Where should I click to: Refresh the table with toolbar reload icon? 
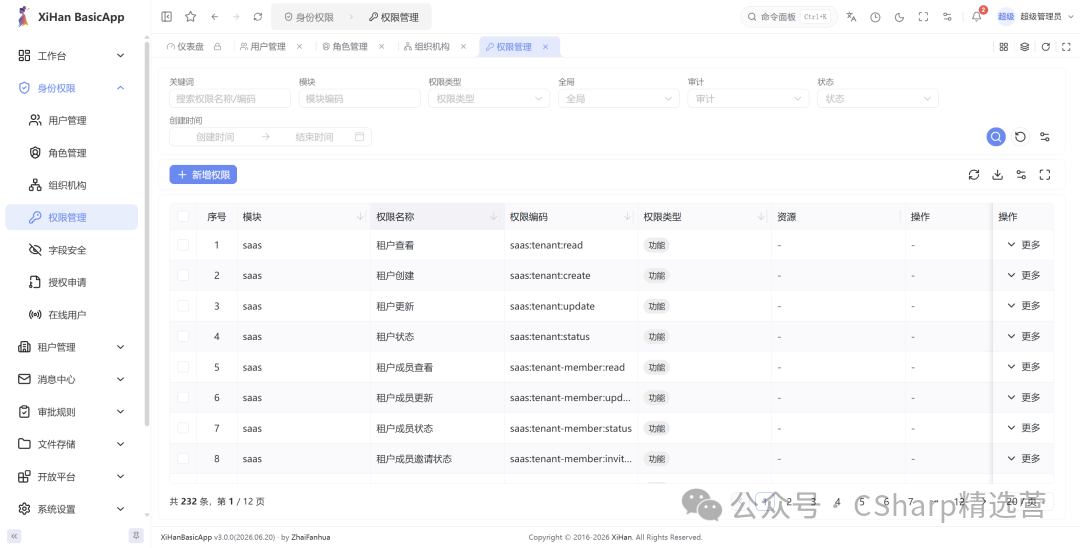pyautogui.click(x=974, y=175)
